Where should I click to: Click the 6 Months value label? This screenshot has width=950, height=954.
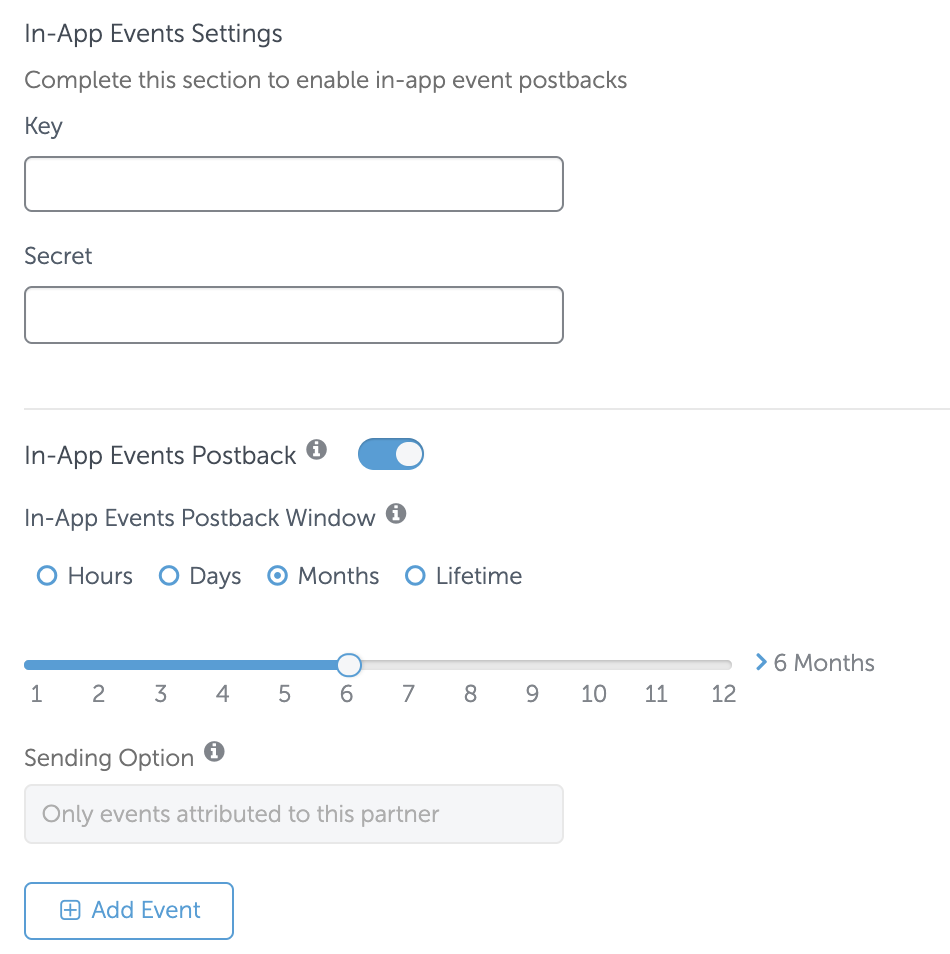tap(824, 663)
